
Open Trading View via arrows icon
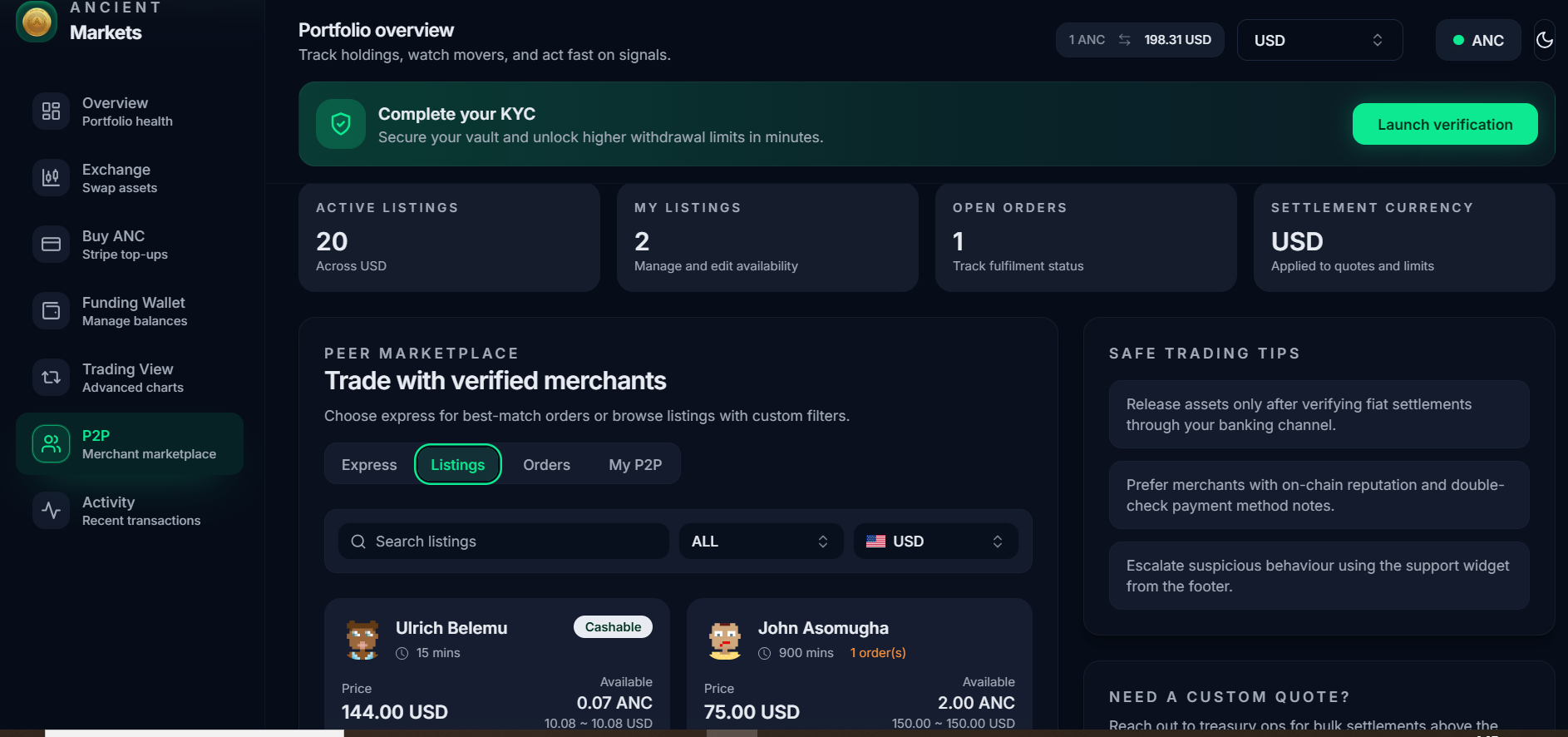tap(51, 378)
